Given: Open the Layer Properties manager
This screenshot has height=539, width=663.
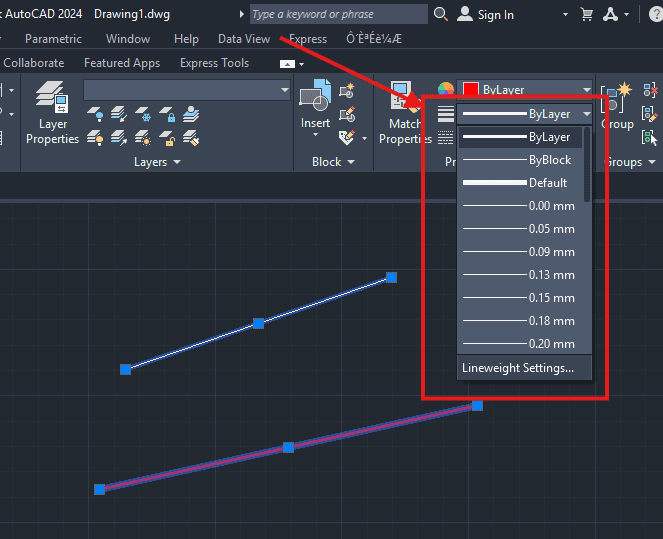Looking at the screenshot, I should click(x=52, y=114).
